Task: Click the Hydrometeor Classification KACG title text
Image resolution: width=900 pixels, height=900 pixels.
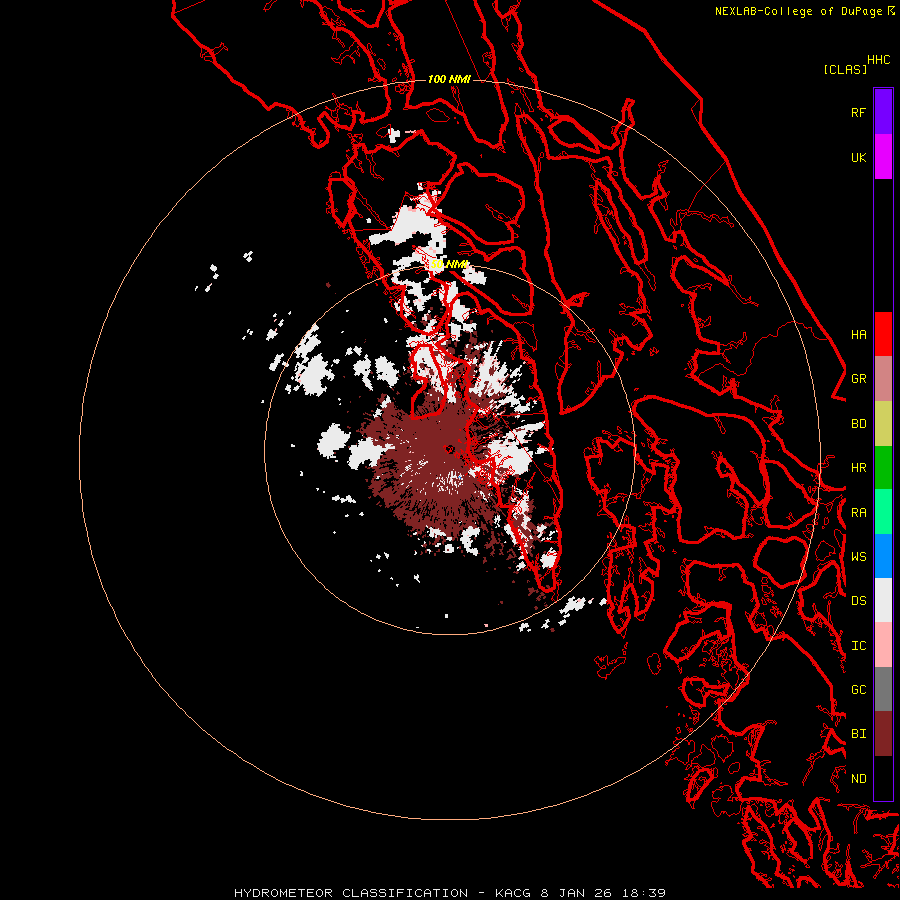Action: click(450, 893)
